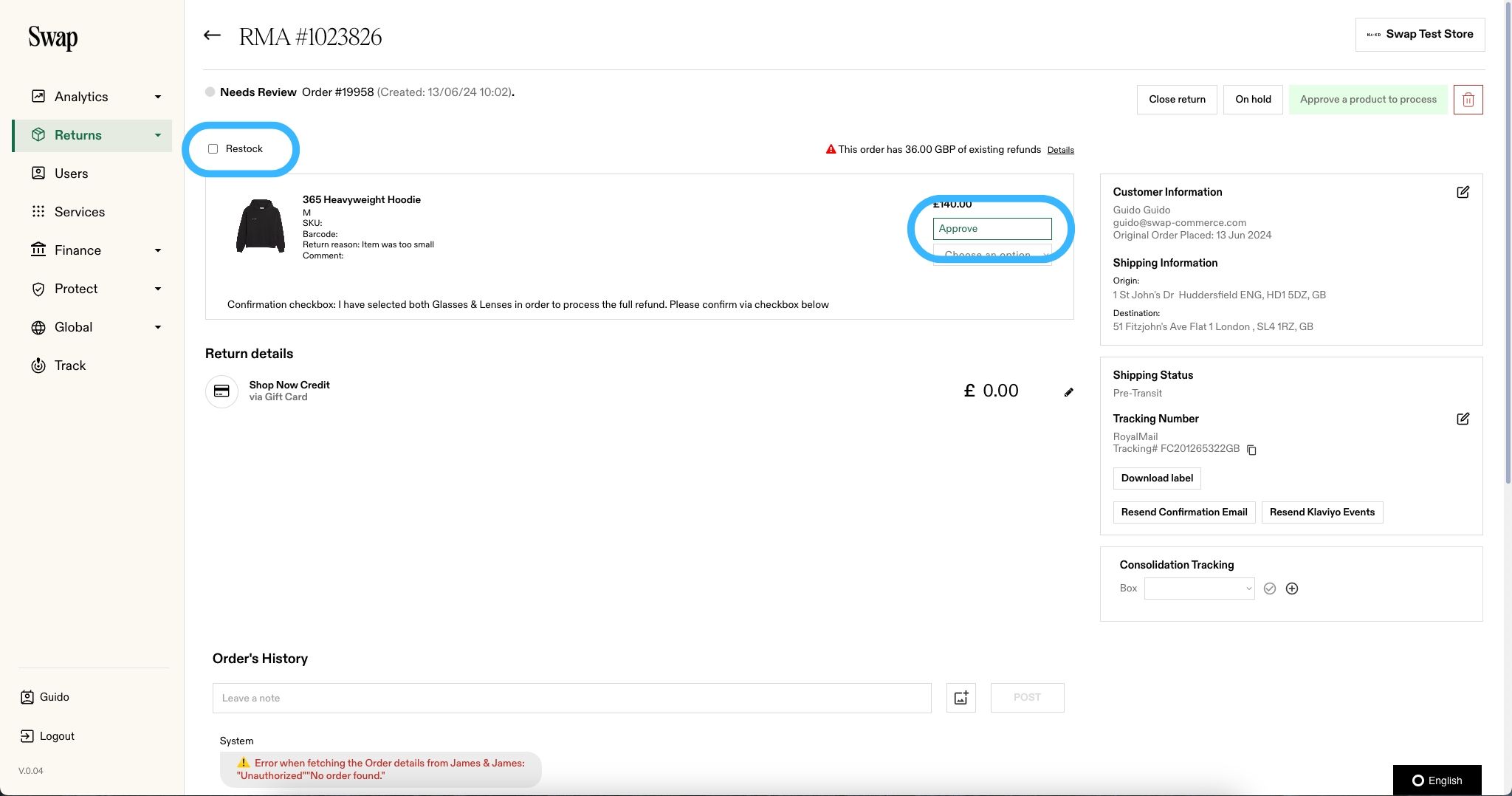Open the Box dropdown in Consolidation Tracking
The width and height of the screenshot is (1512, 796).
1199,589
